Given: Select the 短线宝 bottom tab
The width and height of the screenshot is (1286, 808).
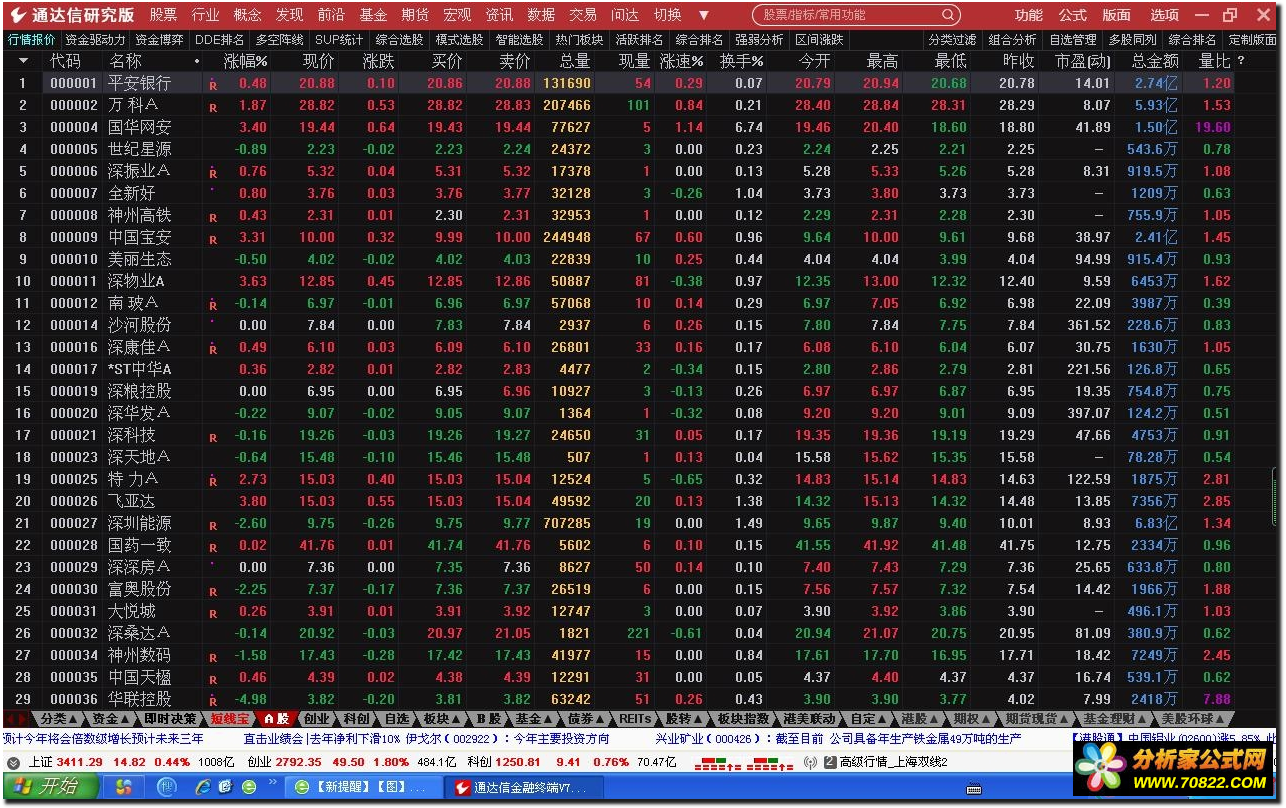Looking at the screenshot, I should click(229, 719).
